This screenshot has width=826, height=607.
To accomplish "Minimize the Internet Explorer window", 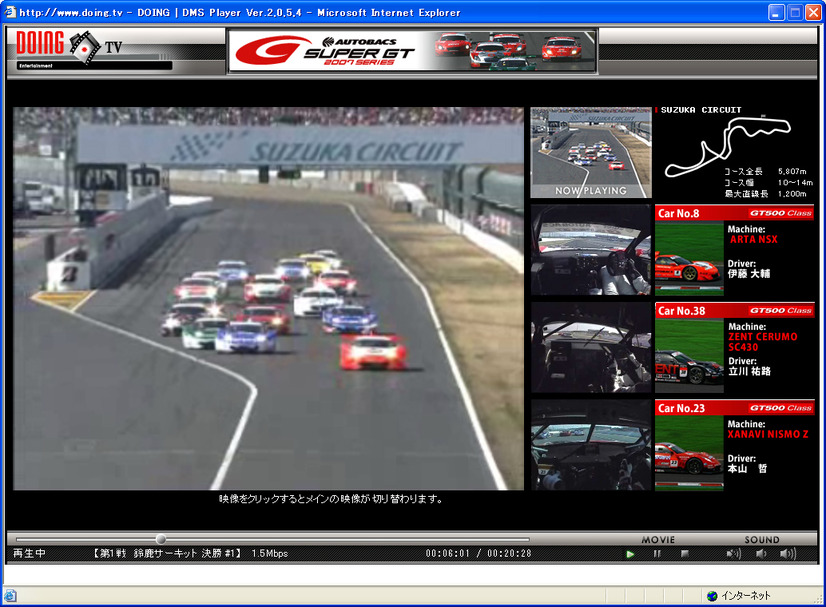I will 775,12.
